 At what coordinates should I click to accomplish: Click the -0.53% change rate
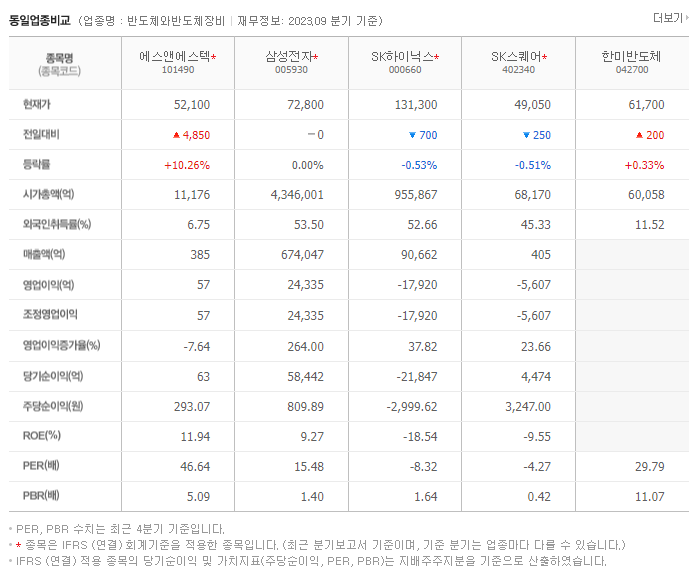pyautogui.click(x=419, y=165)
